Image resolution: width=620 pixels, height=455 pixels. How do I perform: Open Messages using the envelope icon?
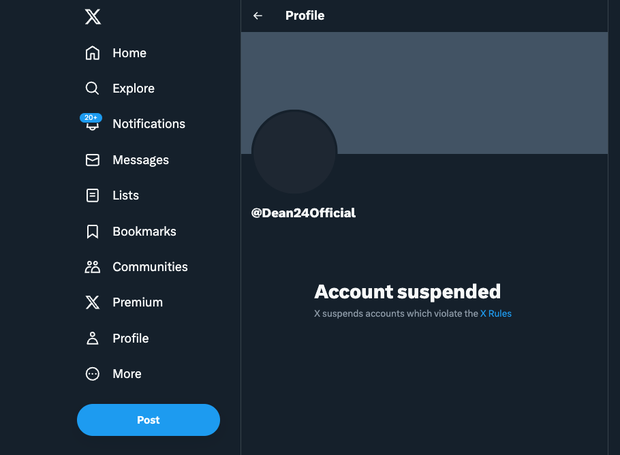[x=93, y=160]
